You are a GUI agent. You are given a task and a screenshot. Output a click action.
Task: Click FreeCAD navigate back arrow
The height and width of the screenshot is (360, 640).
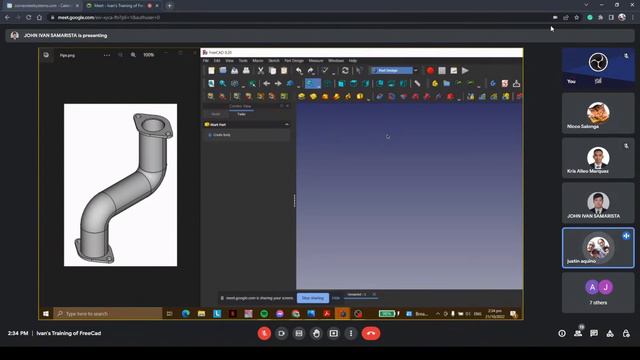pos(267,84)
